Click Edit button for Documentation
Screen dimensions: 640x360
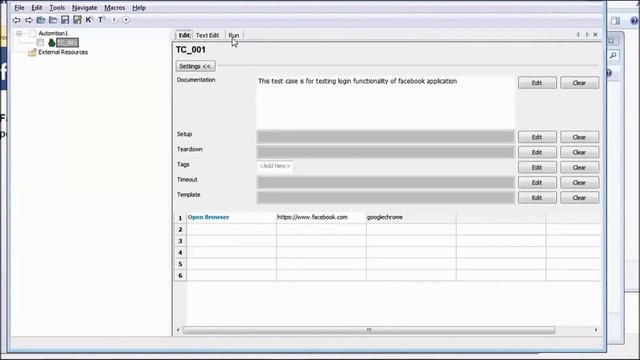point(537,83)
